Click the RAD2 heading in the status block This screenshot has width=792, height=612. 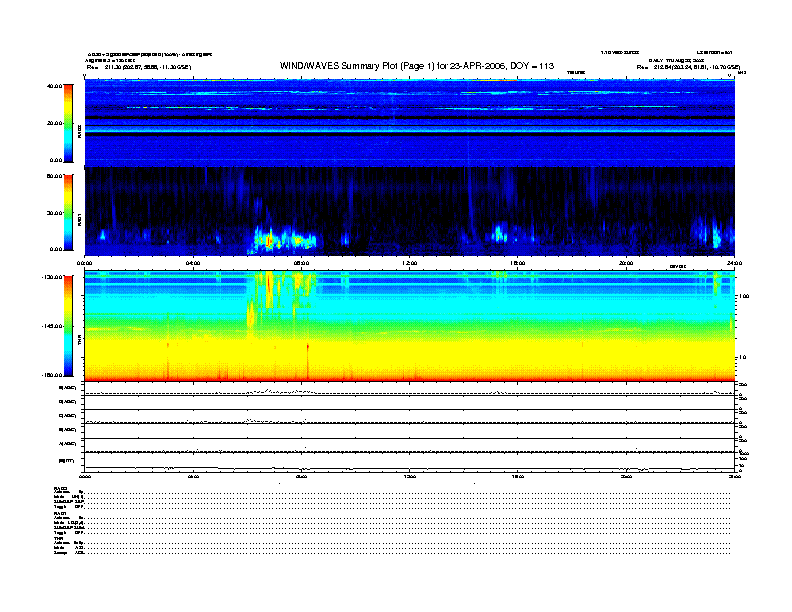click(x=61, y=488)
